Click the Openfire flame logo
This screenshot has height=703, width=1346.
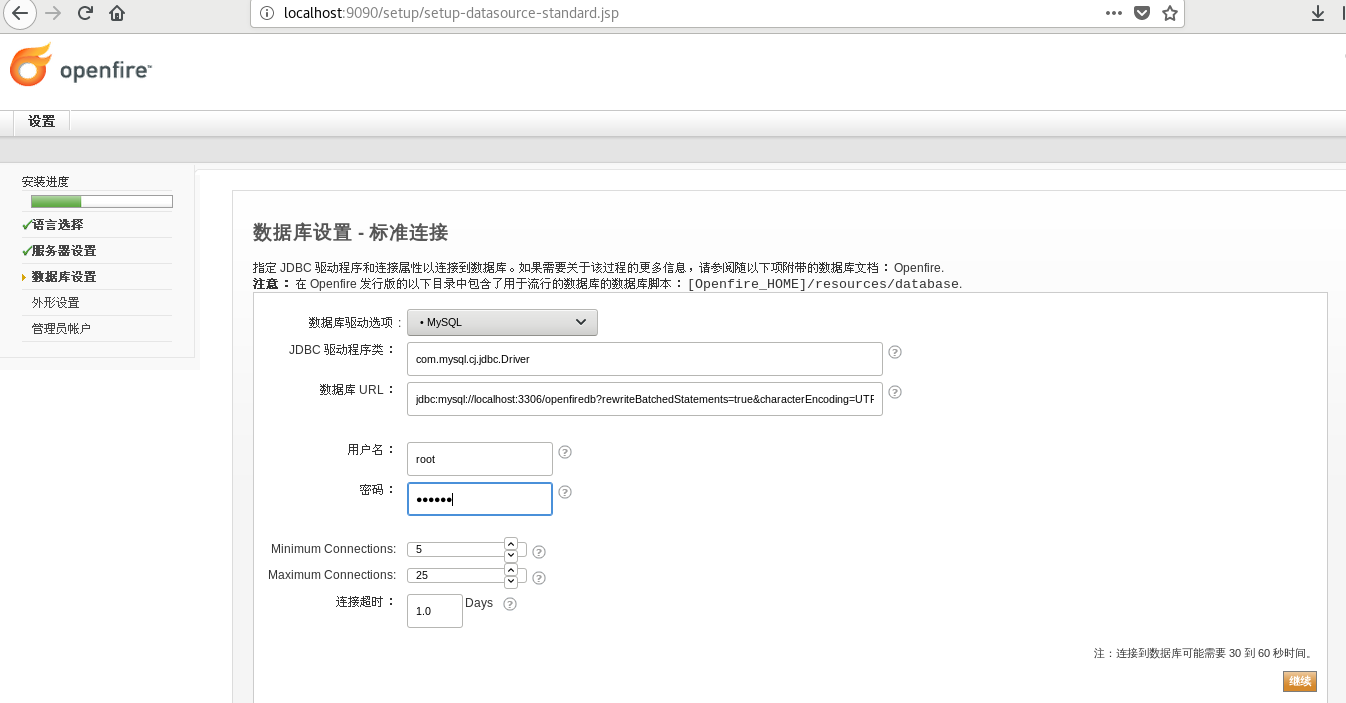pos(30,65)
